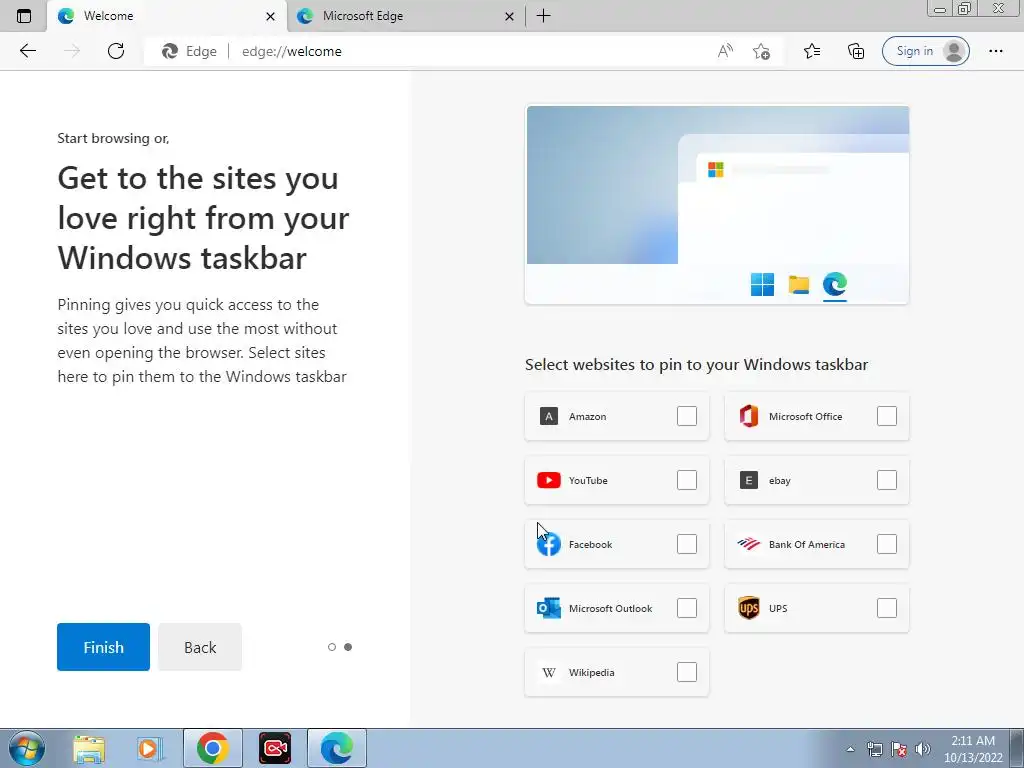
Task: Open File Explorer from taskbar
Action: [x=89, y=748]
